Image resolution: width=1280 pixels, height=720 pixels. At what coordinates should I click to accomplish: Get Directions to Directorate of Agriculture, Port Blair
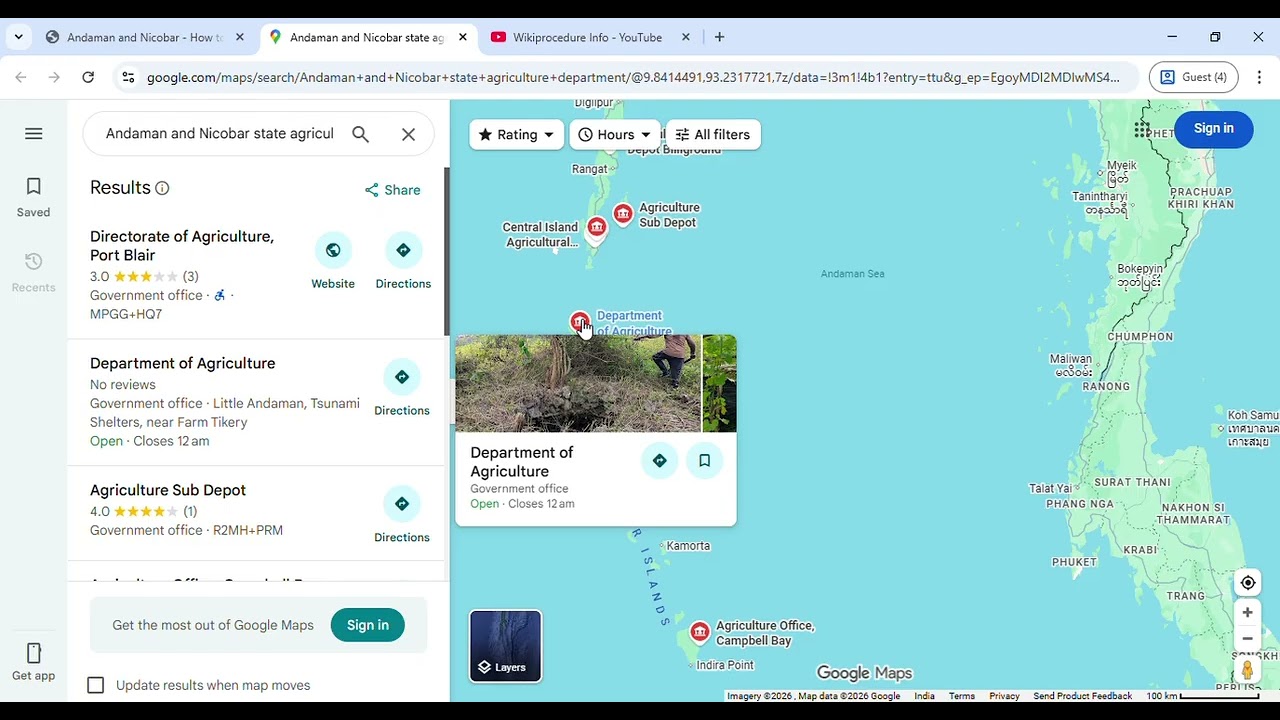coord(403,262)
